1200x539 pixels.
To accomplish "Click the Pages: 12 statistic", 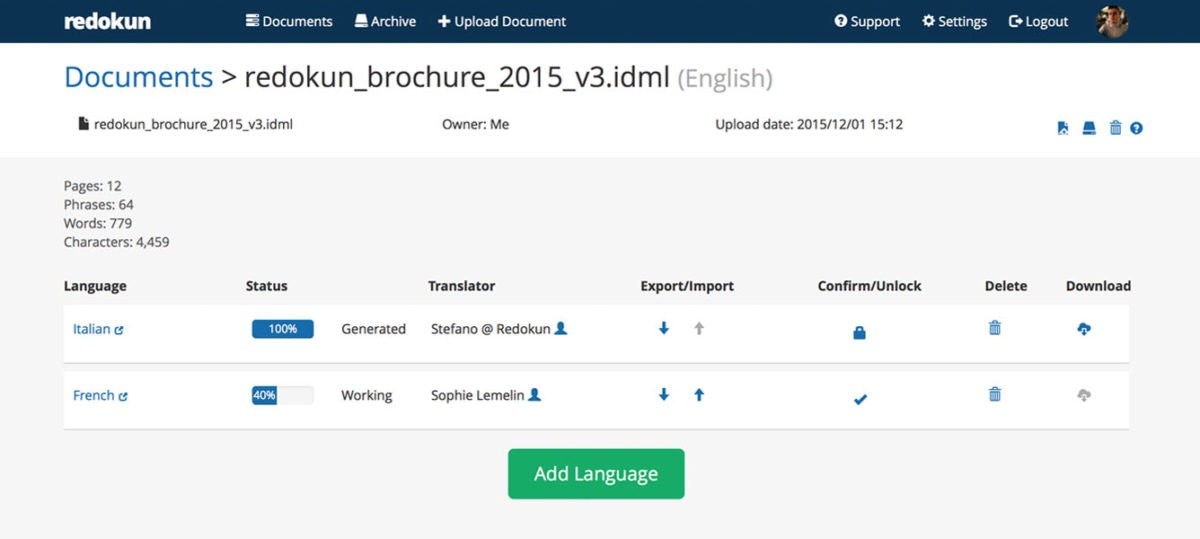I will [93, 186].
